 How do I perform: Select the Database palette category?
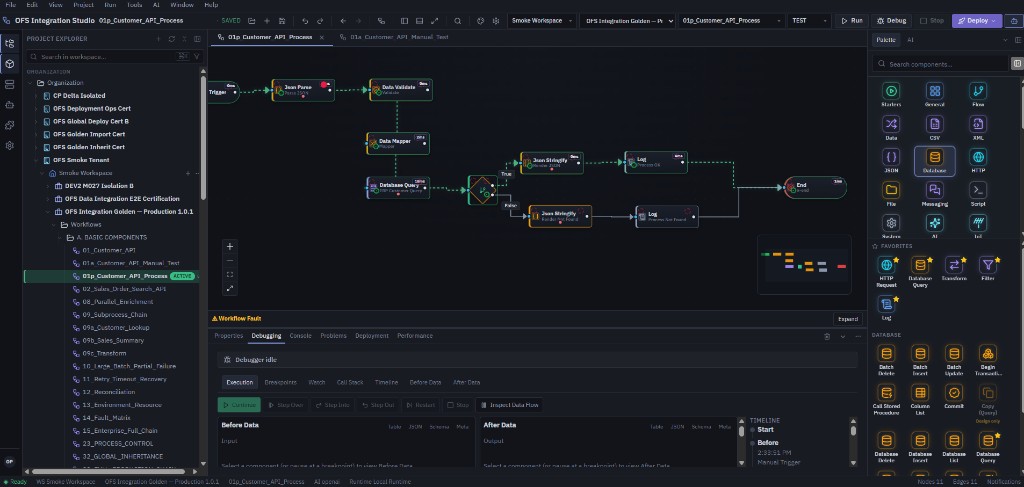click(935, 161)
